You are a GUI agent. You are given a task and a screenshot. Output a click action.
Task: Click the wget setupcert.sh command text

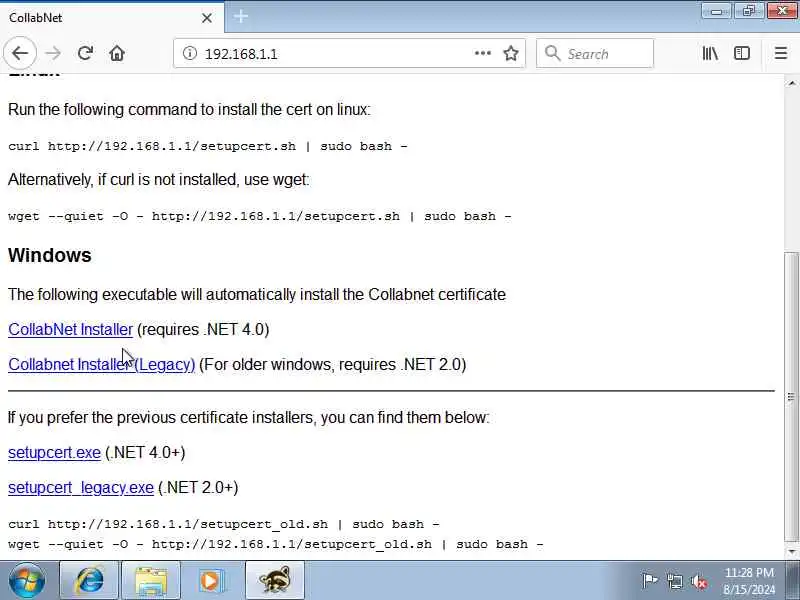point(260,216)
